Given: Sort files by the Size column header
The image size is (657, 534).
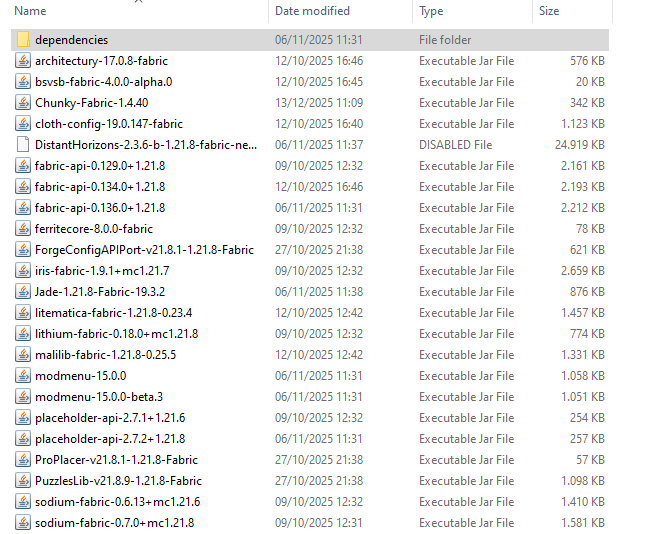Looking at the screenshot, I should [x=549, y=11].
